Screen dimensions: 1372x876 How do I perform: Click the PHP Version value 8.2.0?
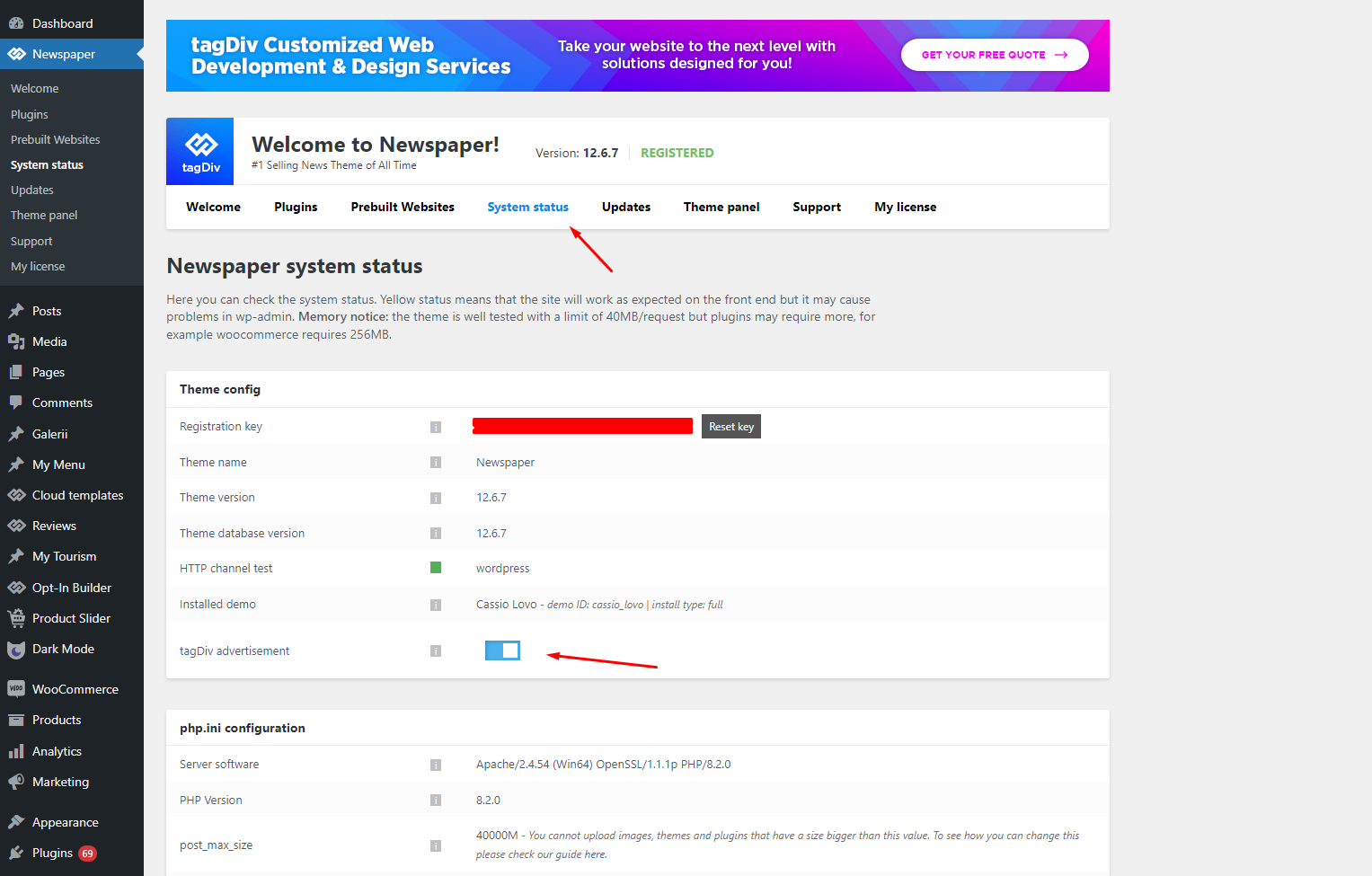[488, 800]
